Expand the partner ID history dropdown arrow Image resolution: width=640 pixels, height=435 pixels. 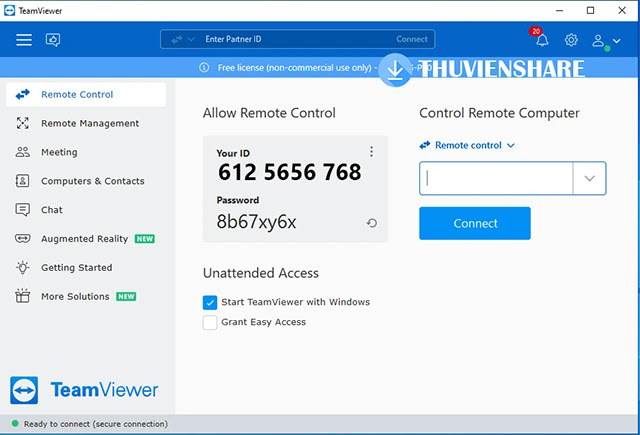pyautogui.click(x=589, y=178)
